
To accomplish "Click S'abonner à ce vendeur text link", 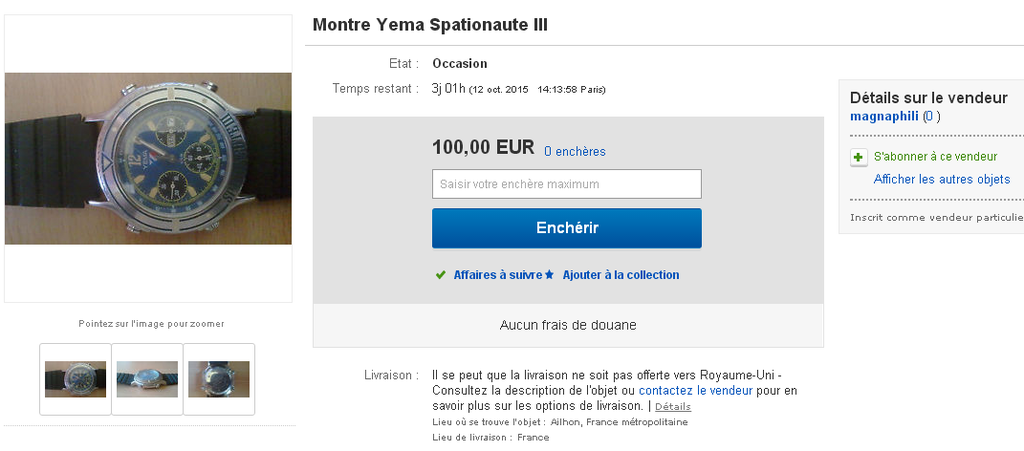I will (x=935, y=157).
